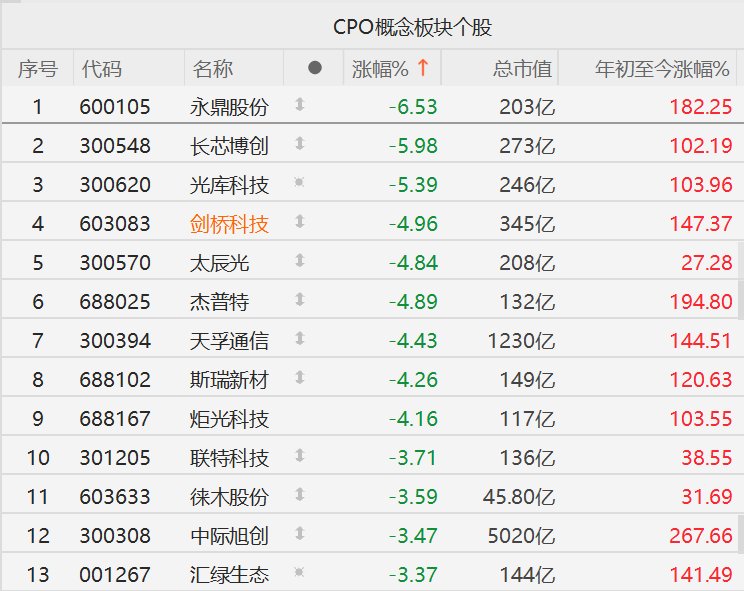The width and height of the screenshot is (744, 591).
Task: Click the CPO概念板块个股 title
Action: pos(412,27)
